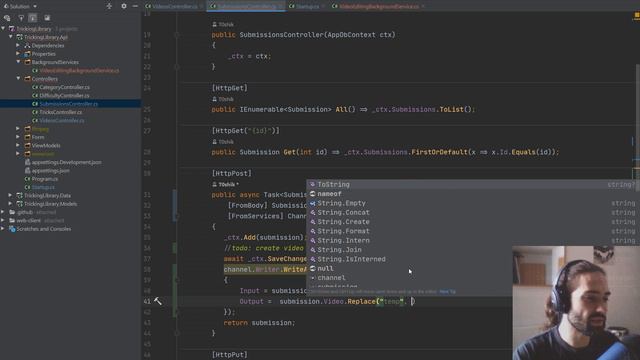Expand the Dependencies node
The height and width of the screenshot is (360, 640).
[x=18, y=45]
